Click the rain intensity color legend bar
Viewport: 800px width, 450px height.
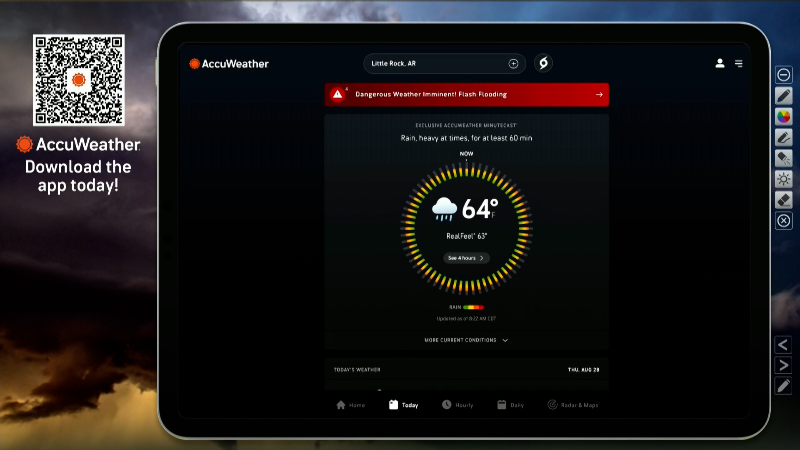pos(473,307)
